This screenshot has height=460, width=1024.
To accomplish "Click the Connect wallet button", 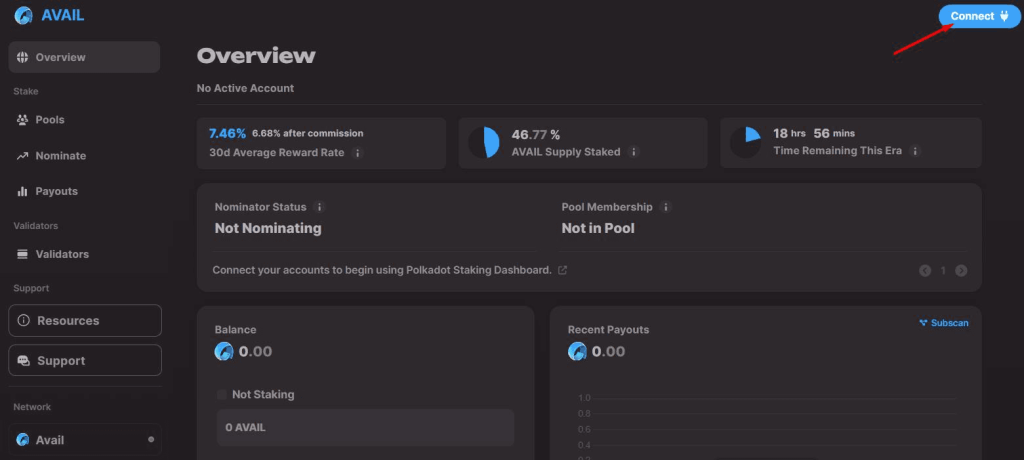I will click(979, 16).
